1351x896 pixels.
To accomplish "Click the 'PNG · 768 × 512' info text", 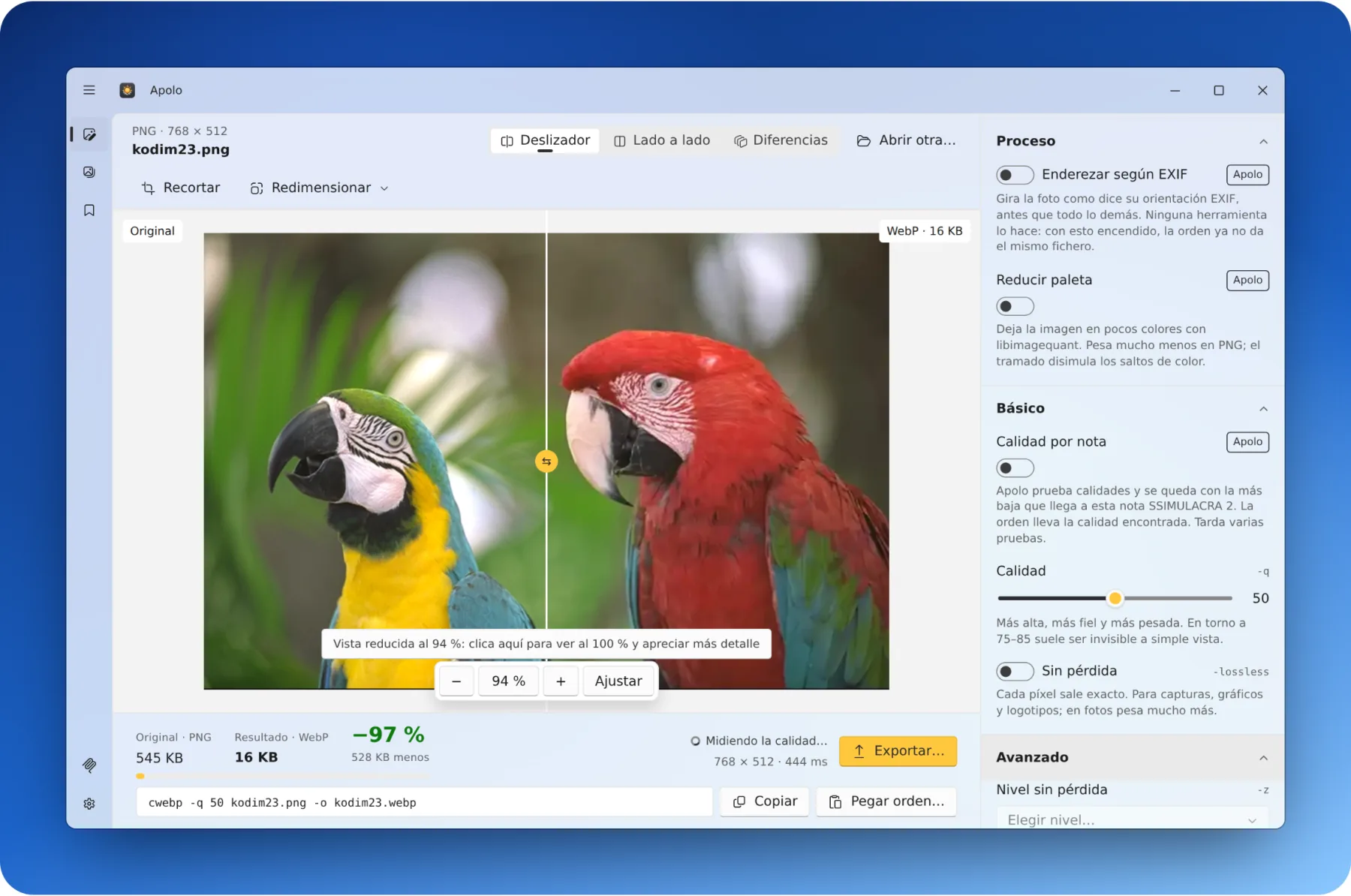I will tap(179, 131).
